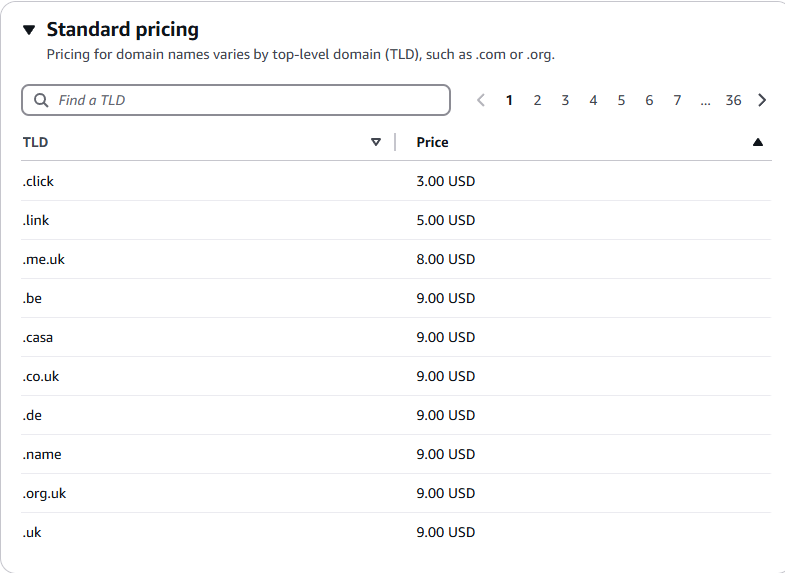Click the Price column header
Screen dimensions: 785x573
pos(433,142)
